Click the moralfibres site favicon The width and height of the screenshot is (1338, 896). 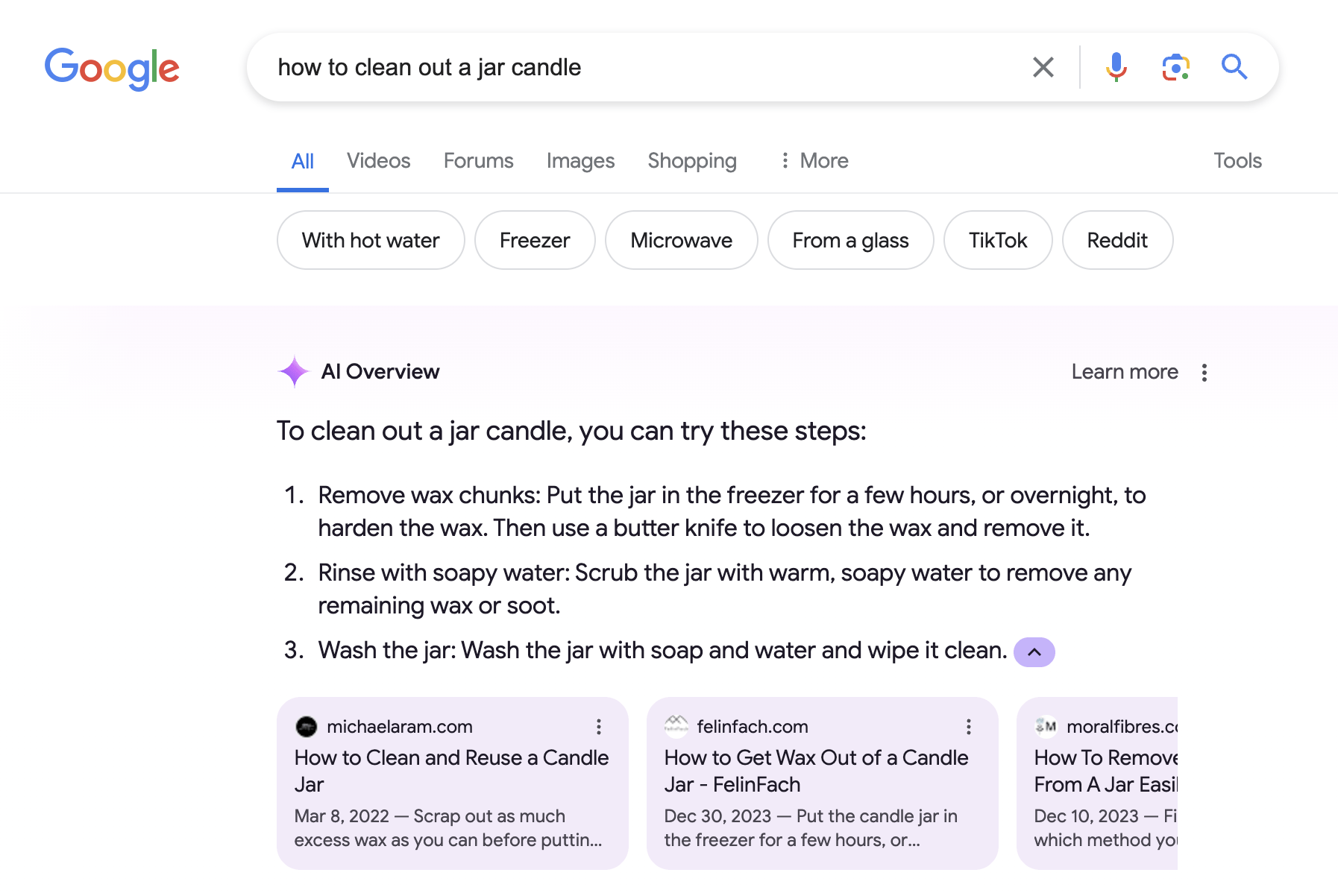[1047, 726]
